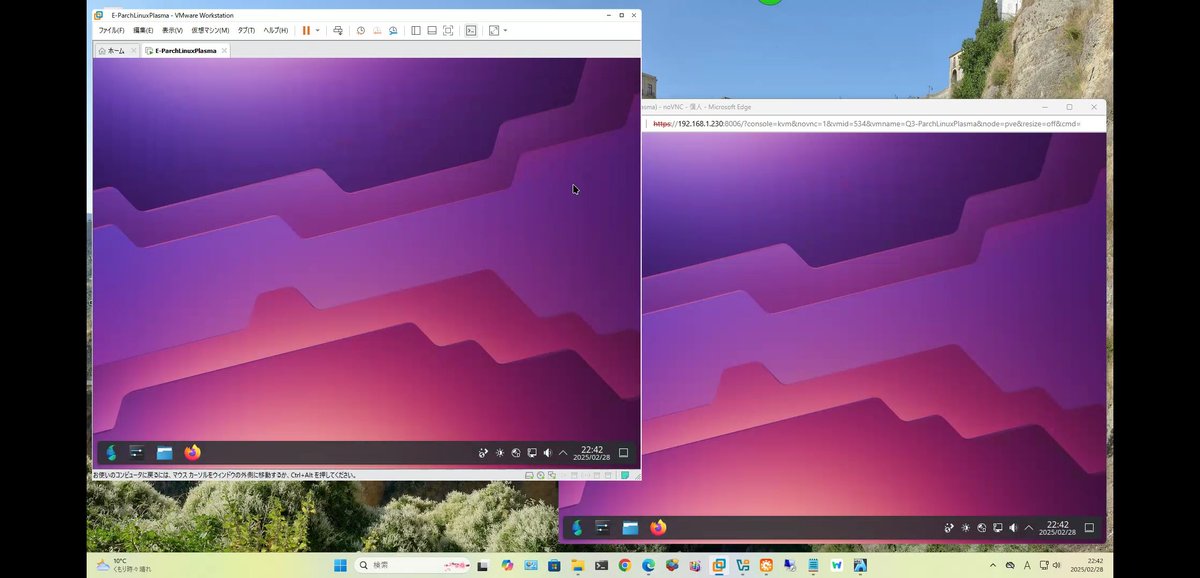Close the ホーム tab in VMware
This screenshot has width=1200, height=578.
point(133,50)
